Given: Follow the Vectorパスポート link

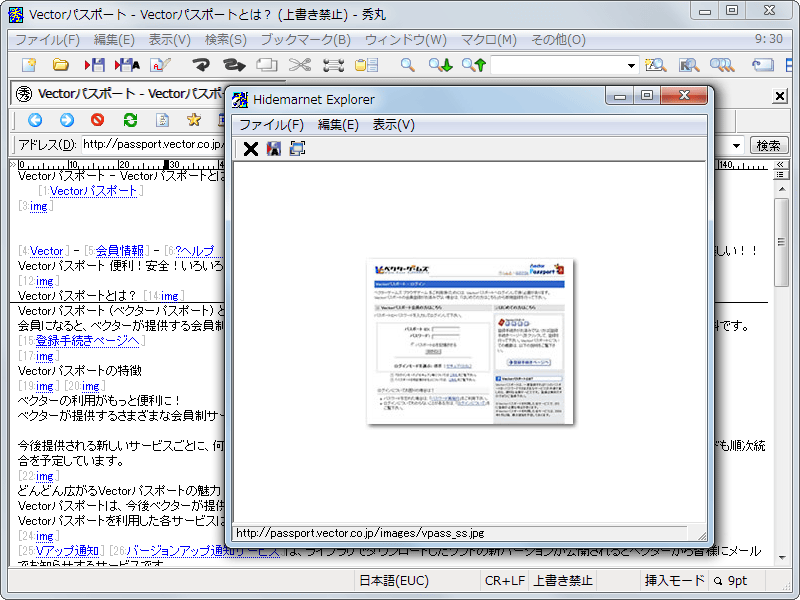Looking at the screenshot, I should pyautogui.click(x=93, y=191).
